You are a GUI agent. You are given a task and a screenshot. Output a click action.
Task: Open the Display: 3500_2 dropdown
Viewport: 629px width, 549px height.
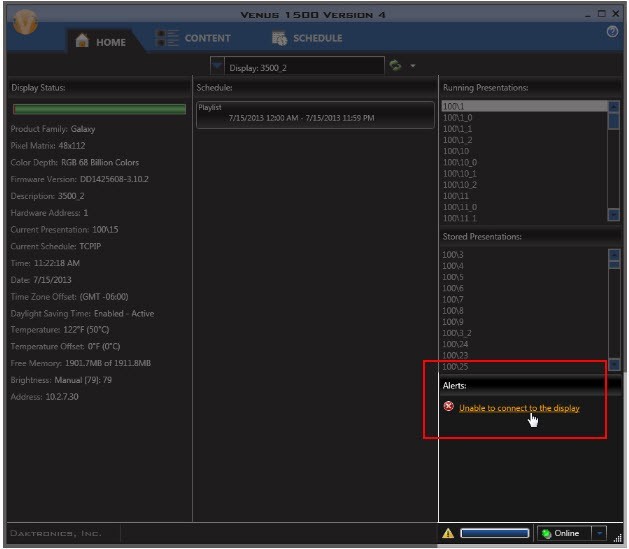(217, 66)
